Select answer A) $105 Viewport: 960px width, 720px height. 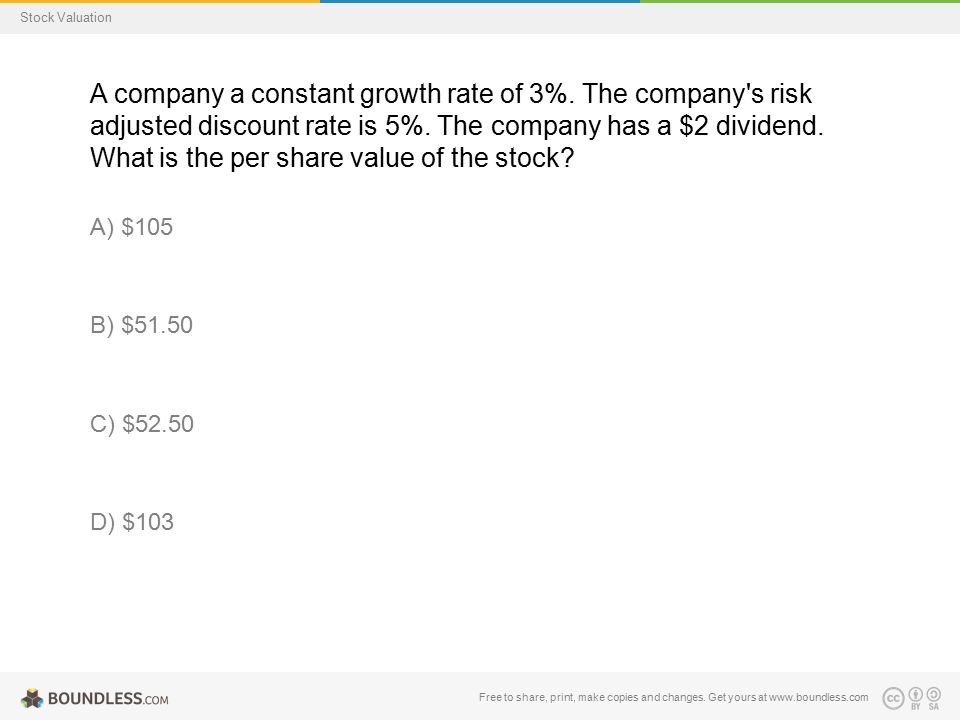pyautogui.click(x=132, y=227)
